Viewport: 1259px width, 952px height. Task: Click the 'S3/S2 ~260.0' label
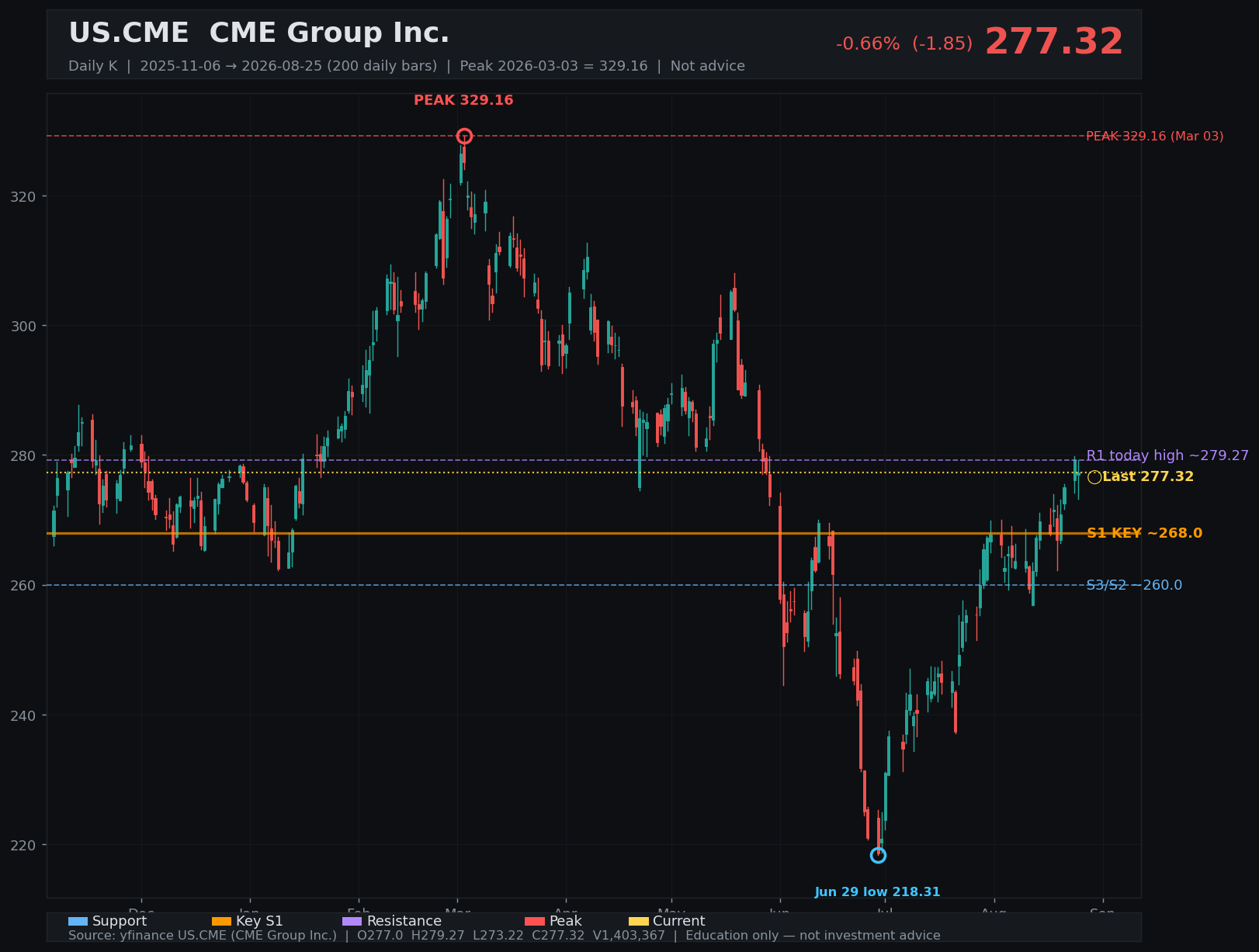(x=1134, y=585)
